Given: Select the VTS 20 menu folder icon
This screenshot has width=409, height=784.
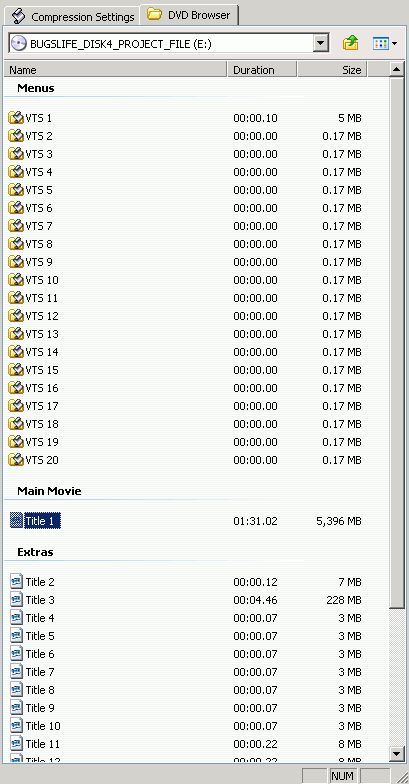Looking at the screenshot, I should (x=16, y=460).
